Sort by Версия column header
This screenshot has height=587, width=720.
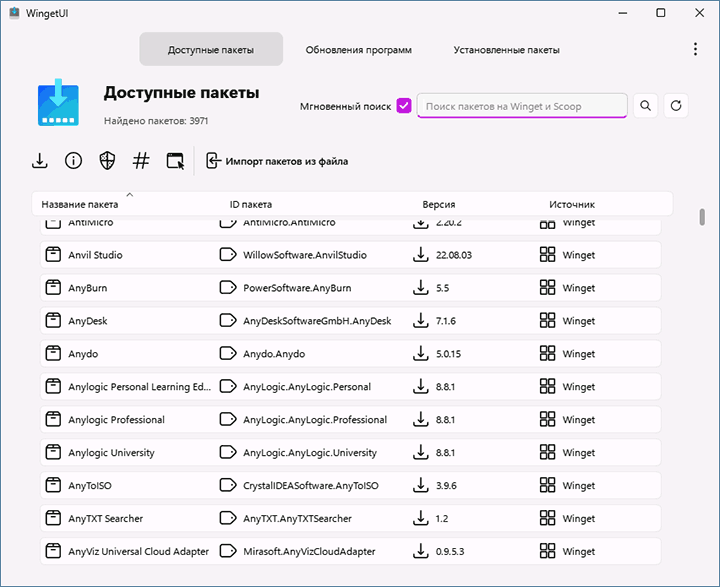click(x=439, y=204)
